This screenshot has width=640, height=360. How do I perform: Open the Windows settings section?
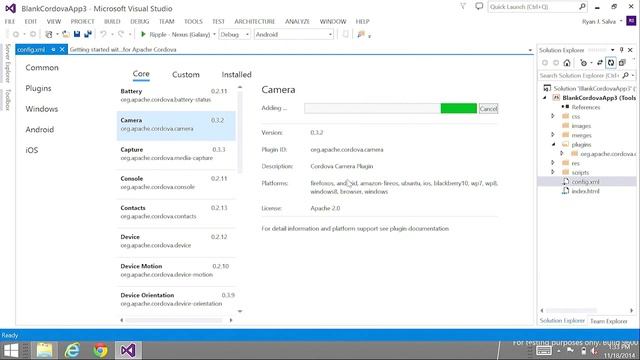point(42,109)
